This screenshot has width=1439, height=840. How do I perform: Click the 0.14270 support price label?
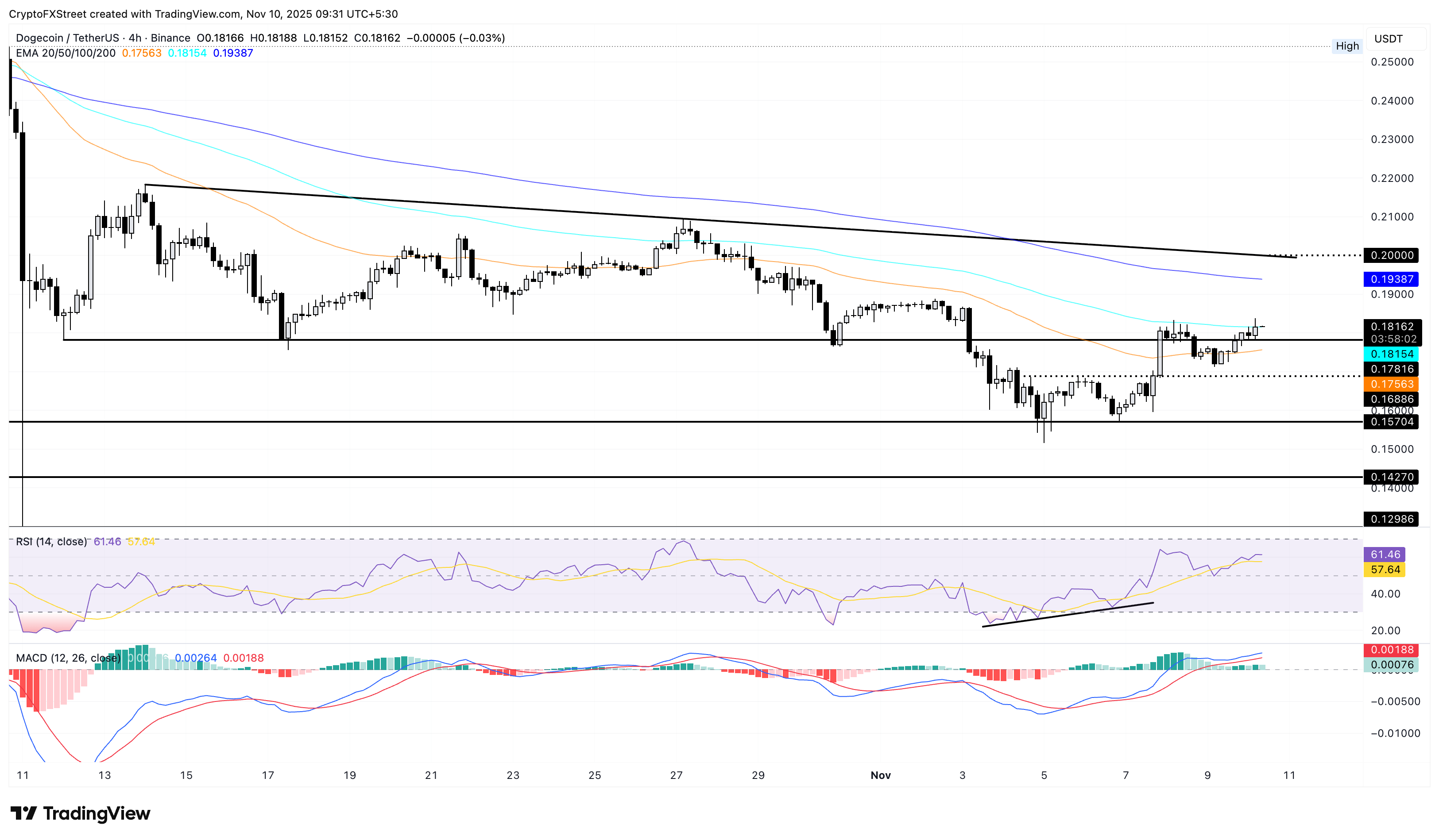[1393, 477]
